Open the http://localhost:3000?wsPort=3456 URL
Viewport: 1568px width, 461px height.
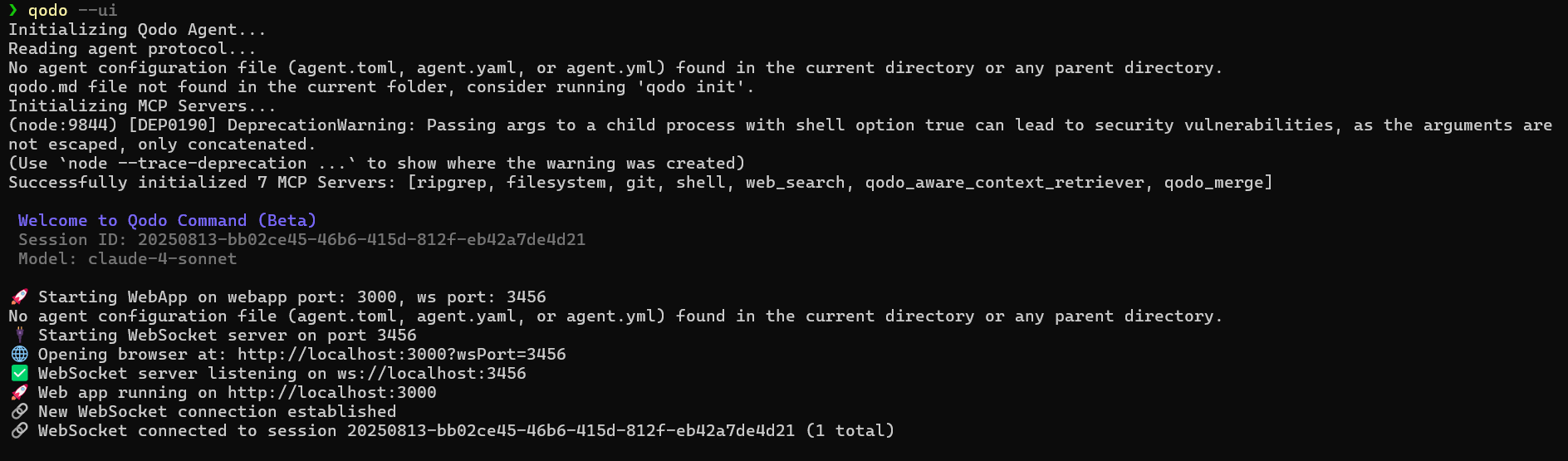[x=401, y=355]
